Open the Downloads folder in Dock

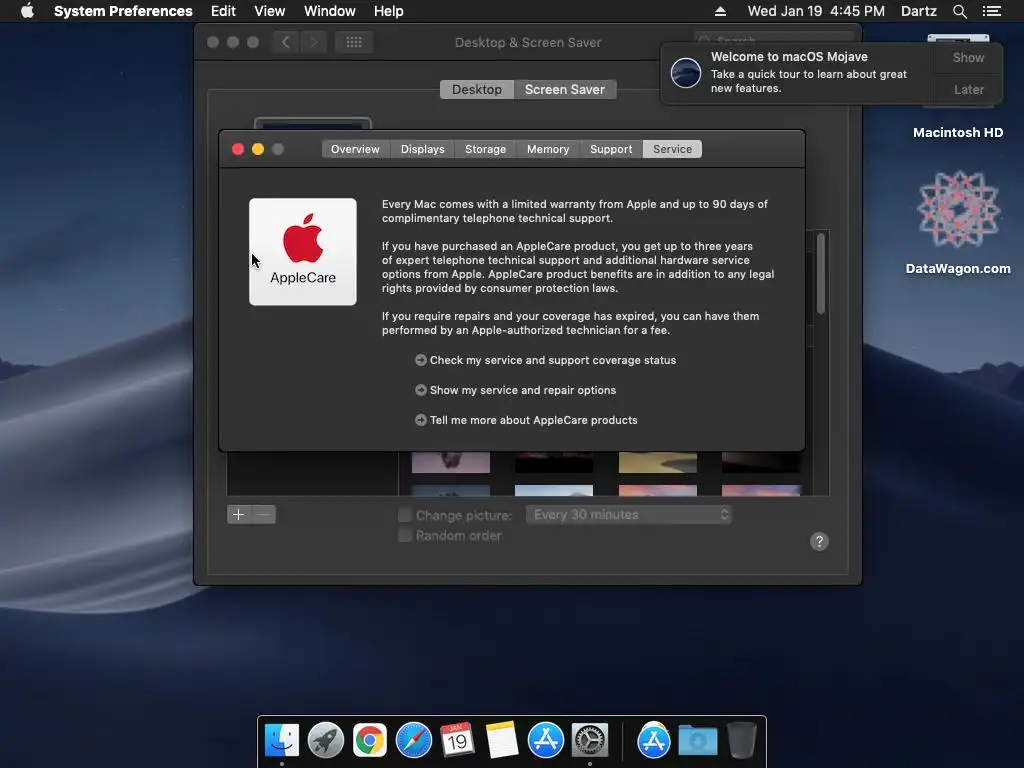pyautogui.click(x=697, y=741)
